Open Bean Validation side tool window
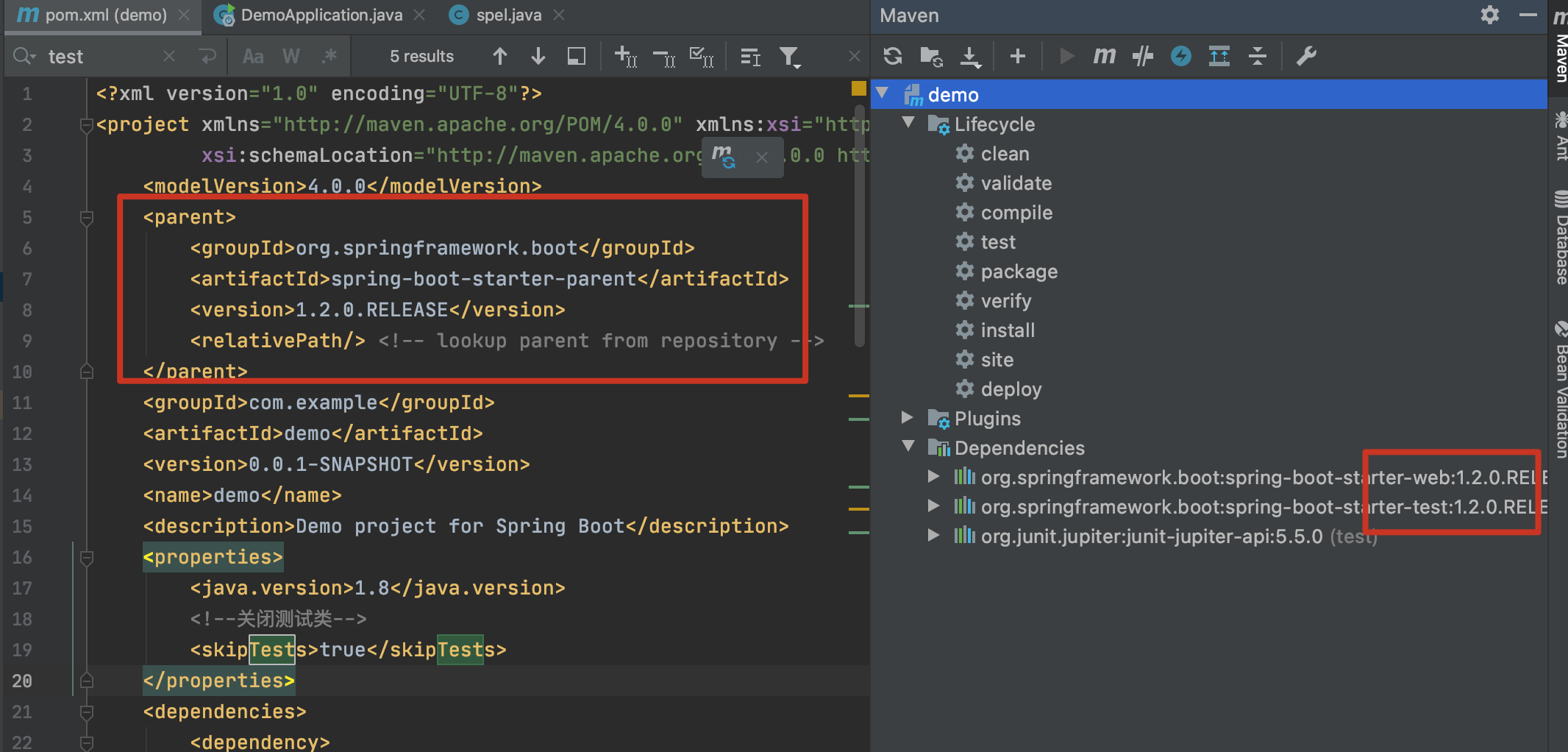 [1560, 389]
